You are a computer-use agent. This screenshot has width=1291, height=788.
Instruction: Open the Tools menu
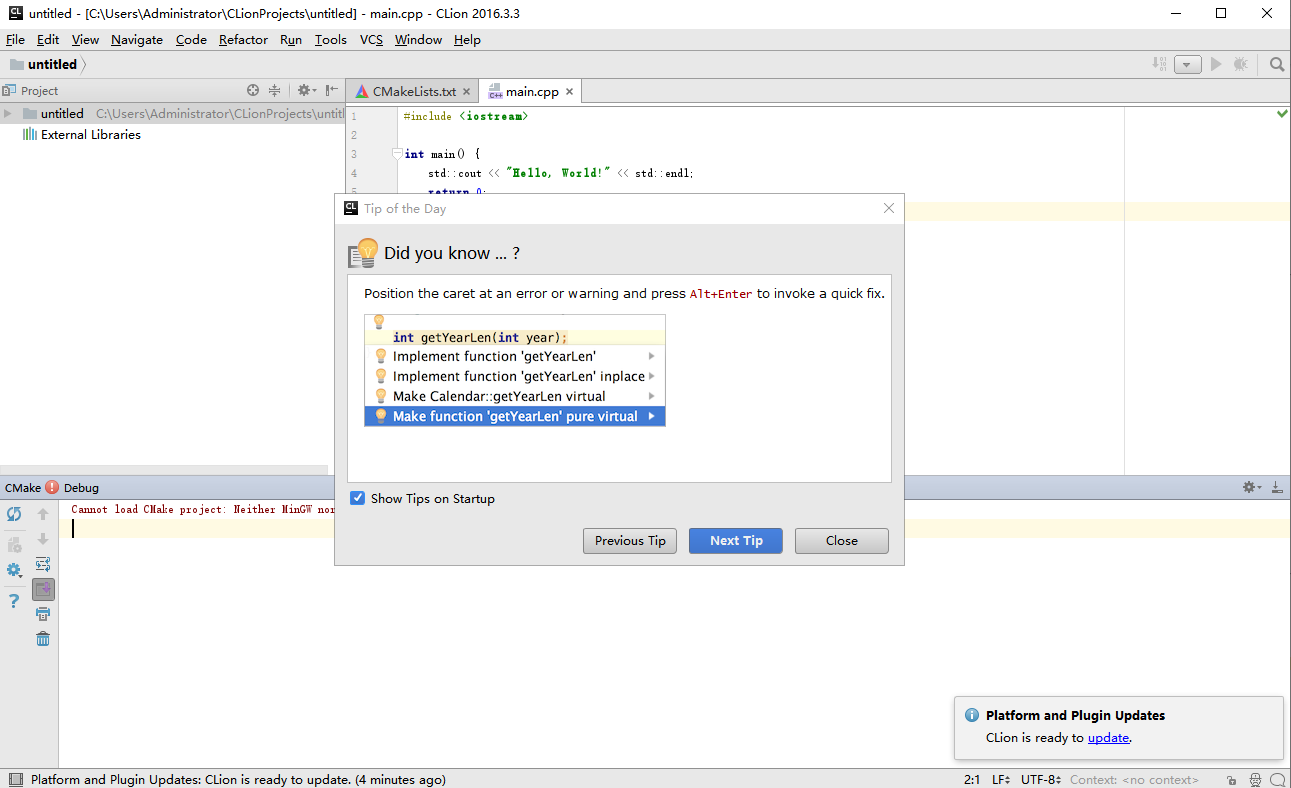pyautogui.click(x=330, y=39)
